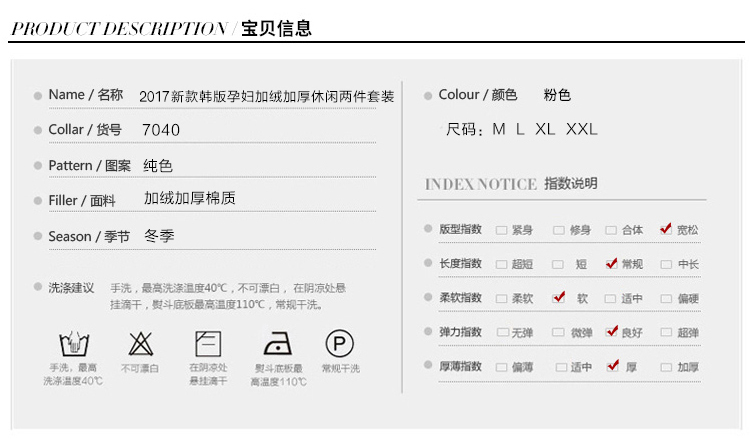Tick the 加厚 checkbox
Screen dimensions: 750x443
tap(666, 367)
